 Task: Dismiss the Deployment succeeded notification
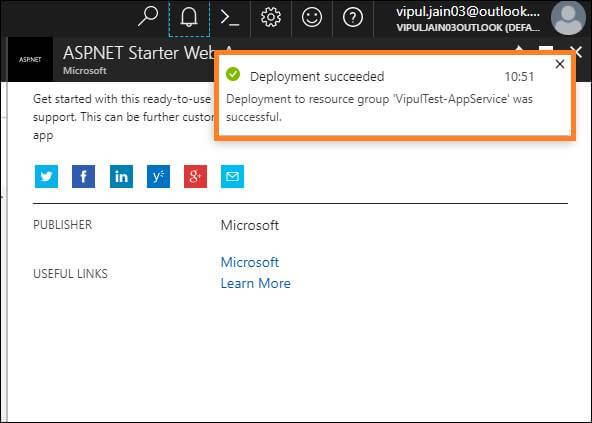(x=560, y=64)
